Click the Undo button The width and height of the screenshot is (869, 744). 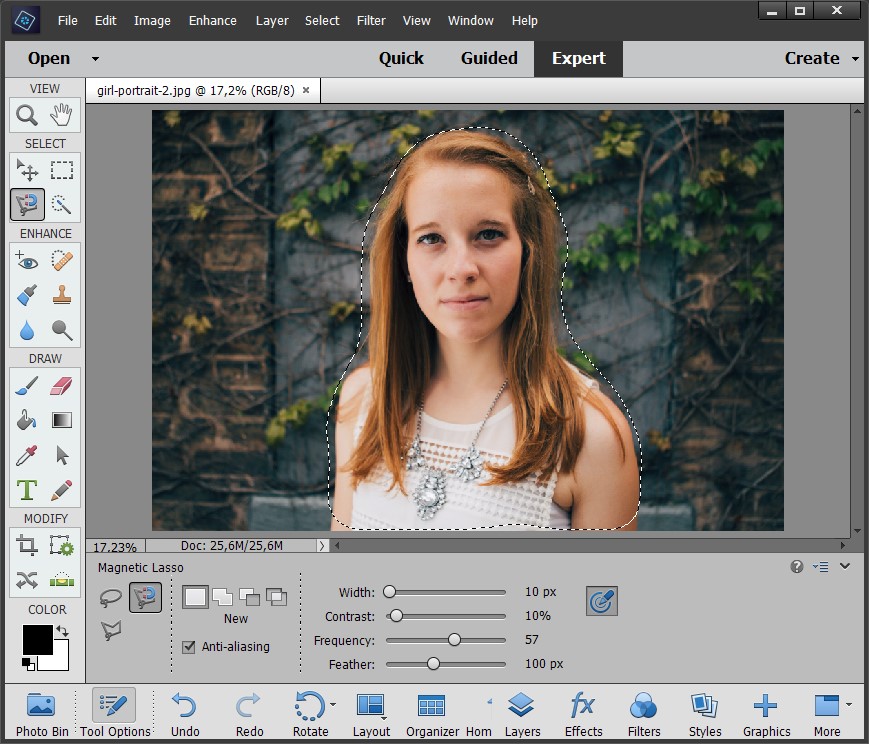[185, 714]
